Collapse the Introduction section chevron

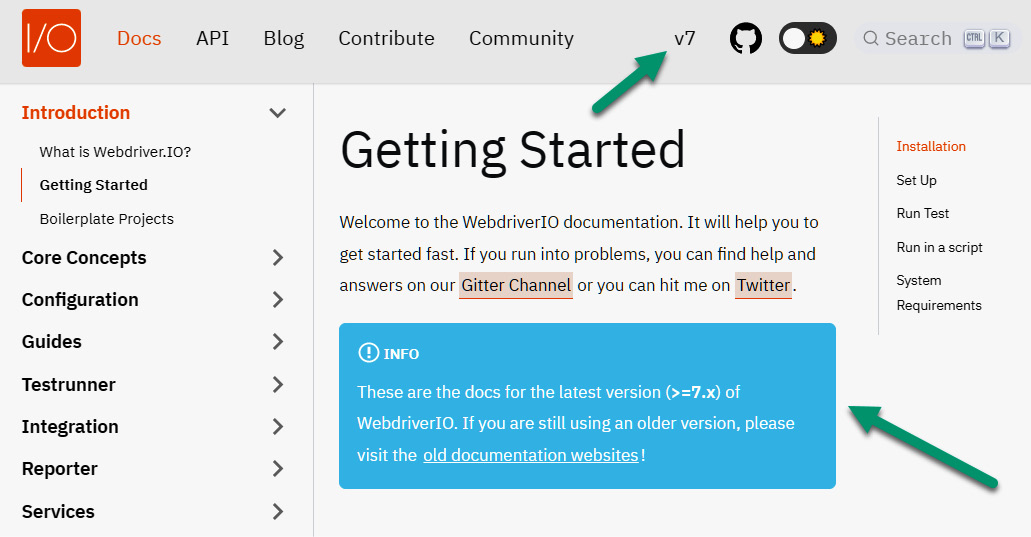[x=278, y=113]
